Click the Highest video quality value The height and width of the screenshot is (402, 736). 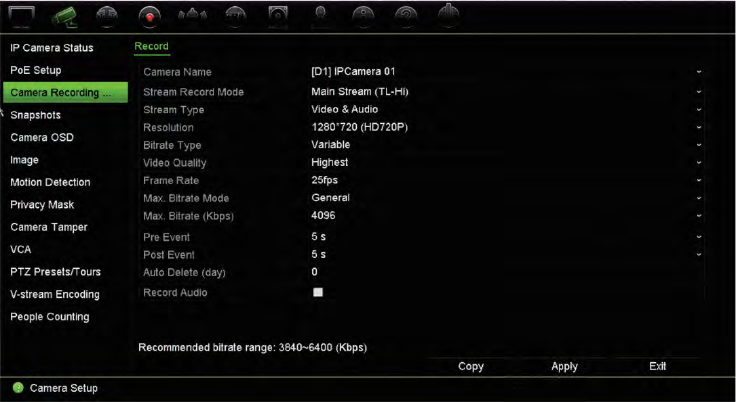coord(330,162)
